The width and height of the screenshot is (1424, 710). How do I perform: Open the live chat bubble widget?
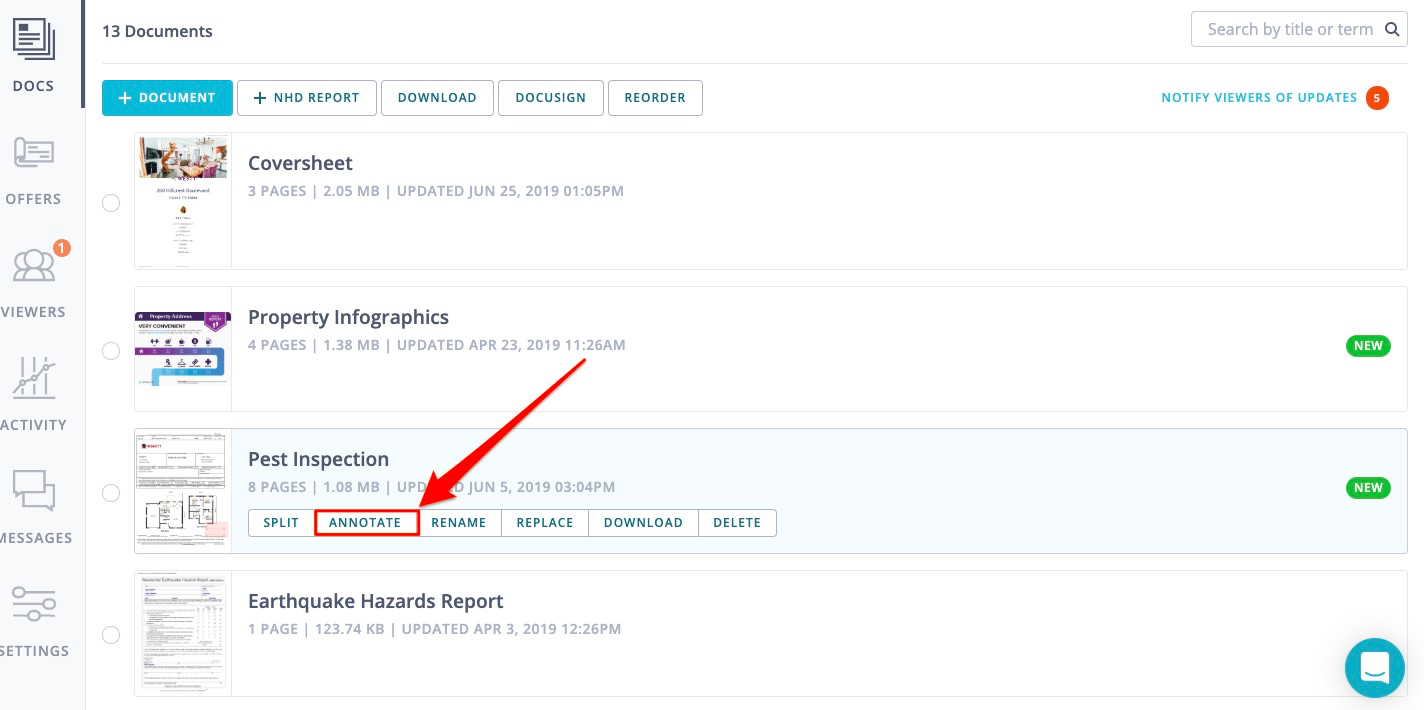tap(1375, 667)
